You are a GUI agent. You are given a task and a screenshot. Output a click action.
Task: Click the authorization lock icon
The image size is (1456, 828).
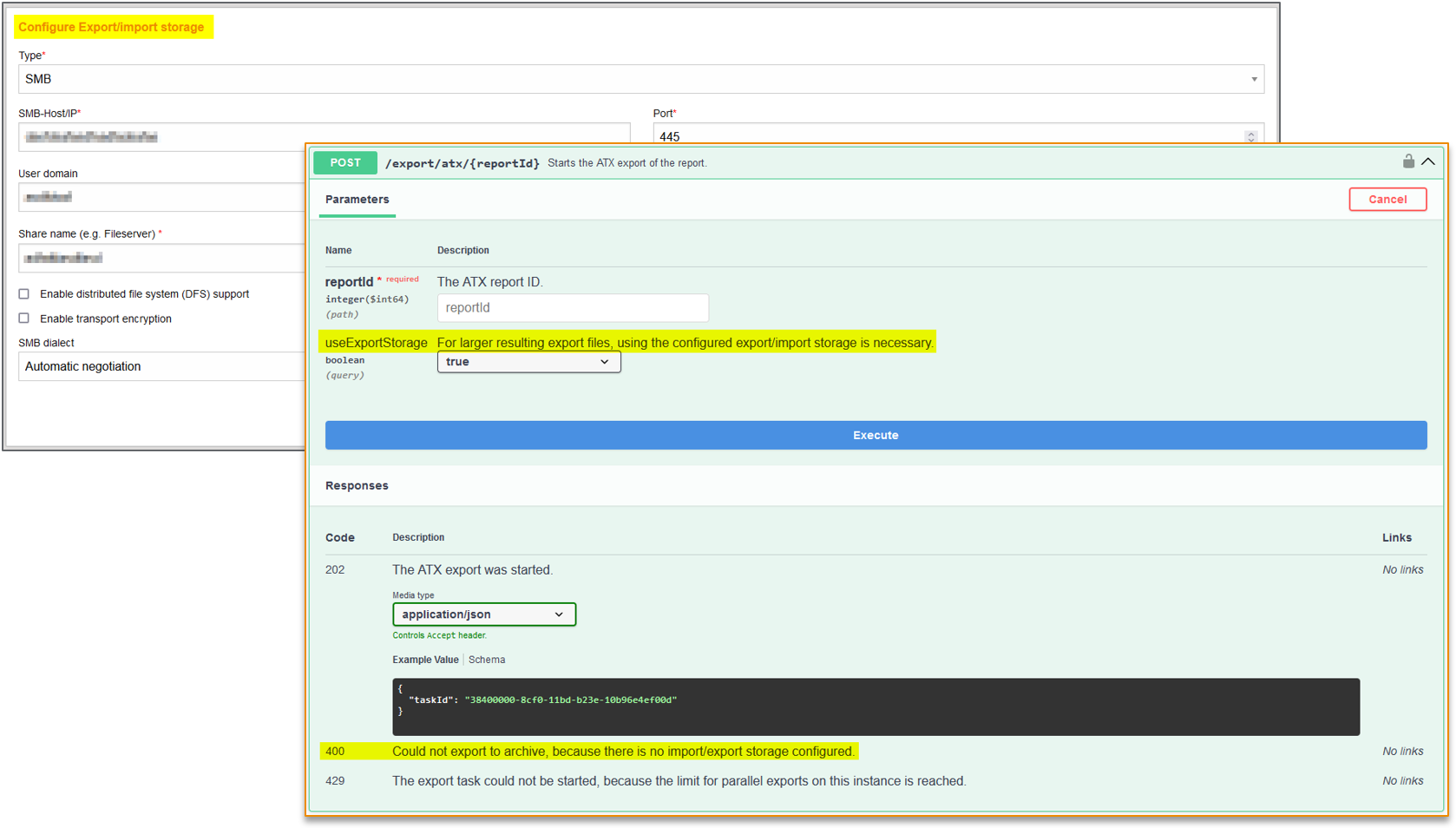coord(1407,161)
